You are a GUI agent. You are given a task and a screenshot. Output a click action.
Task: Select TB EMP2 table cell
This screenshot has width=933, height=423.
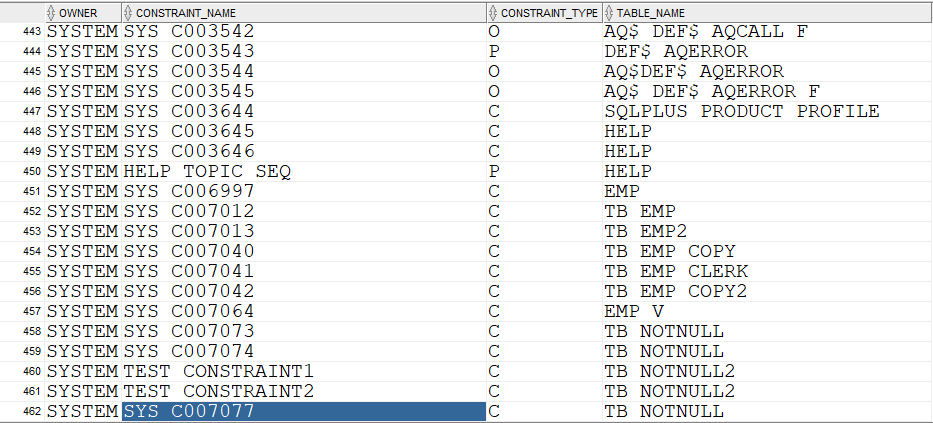pos(768,231)
